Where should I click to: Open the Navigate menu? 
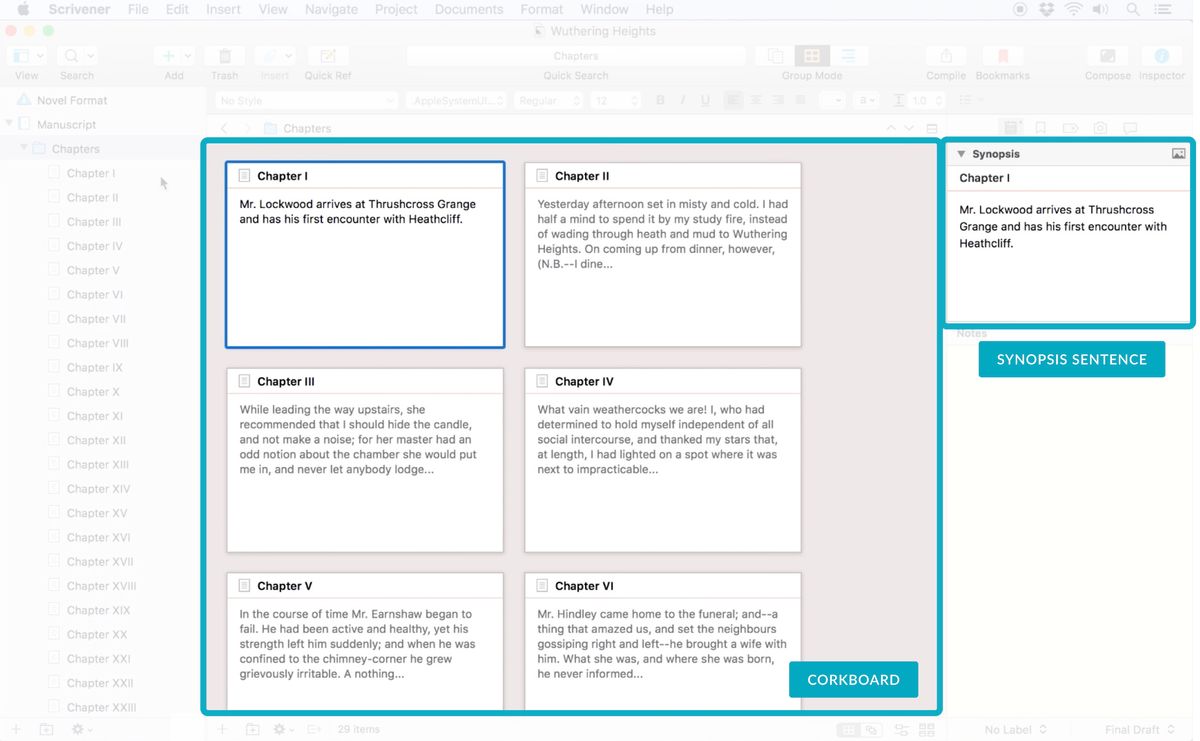(x=331, y=9)
